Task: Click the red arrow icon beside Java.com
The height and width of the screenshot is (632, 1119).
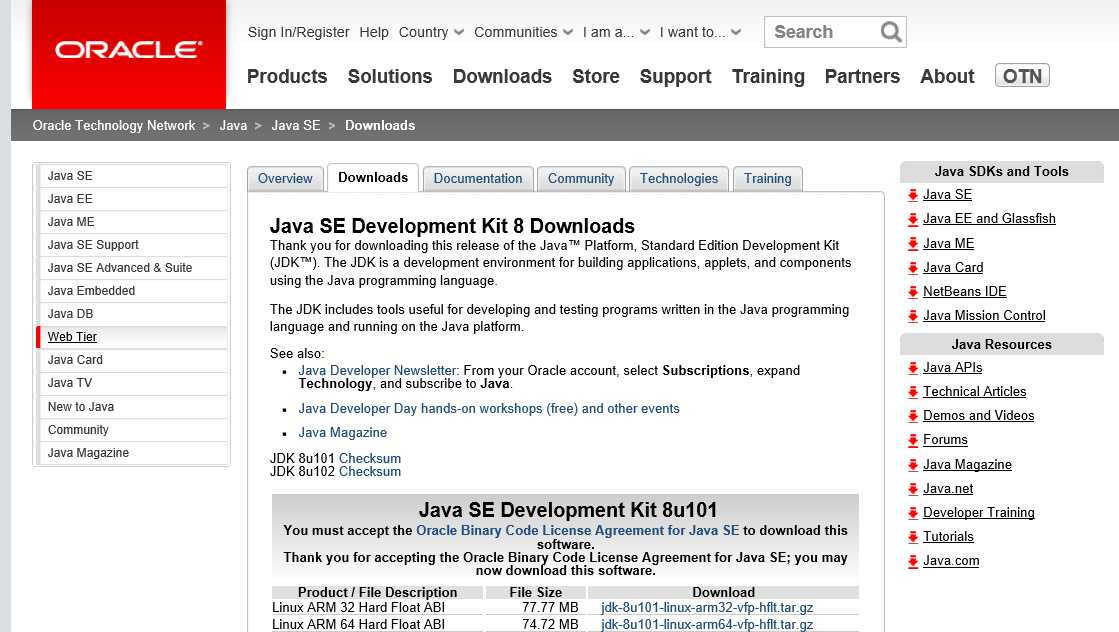Action: tap(913, 561)
